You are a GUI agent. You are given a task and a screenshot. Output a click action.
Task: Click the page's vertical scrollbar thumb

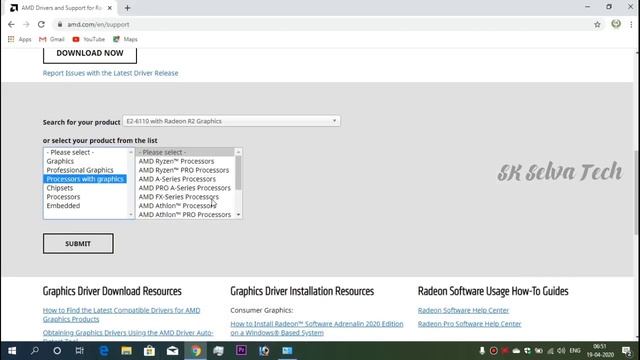tap(636, 193)
